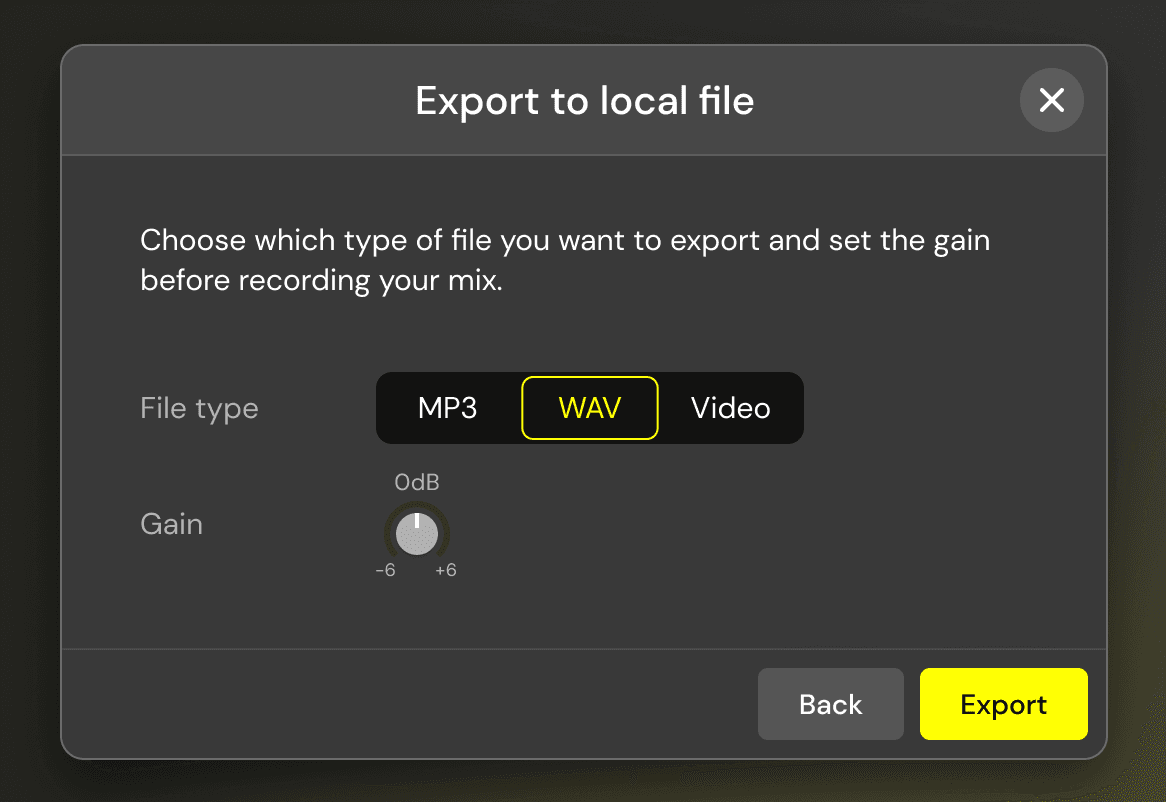This screenshot has width=1166, height=802.
Task: Go Back to the previous step
Action: point(831,704)
